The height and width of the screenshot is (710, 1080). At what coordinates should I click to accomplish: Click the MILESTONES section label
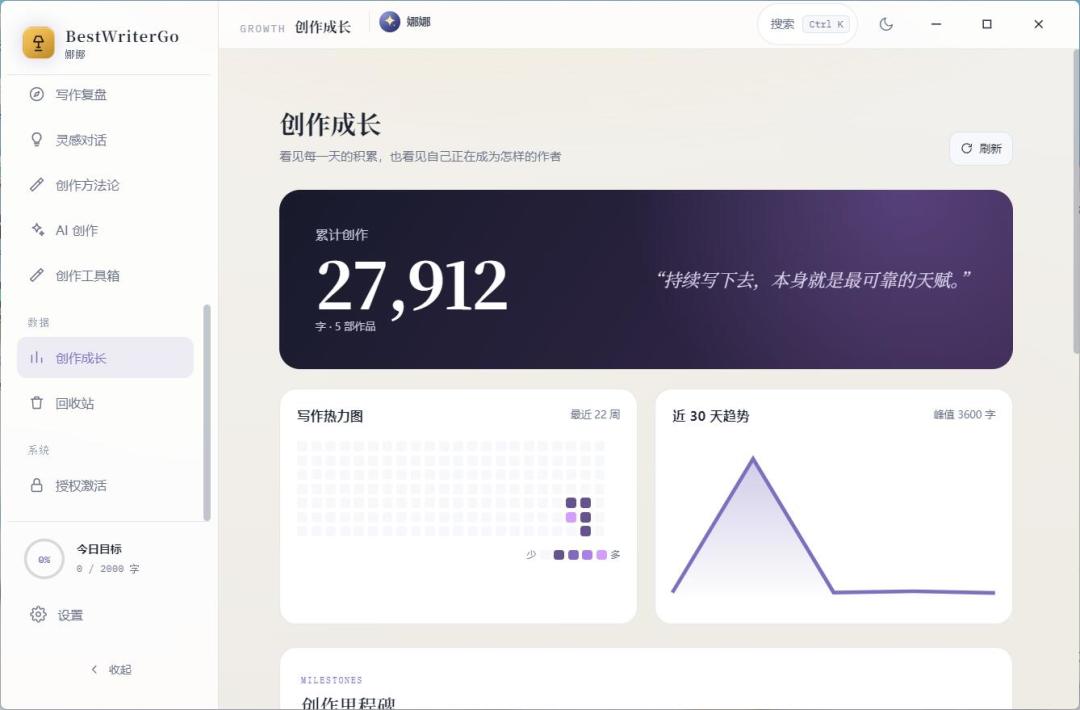point(331,680)
